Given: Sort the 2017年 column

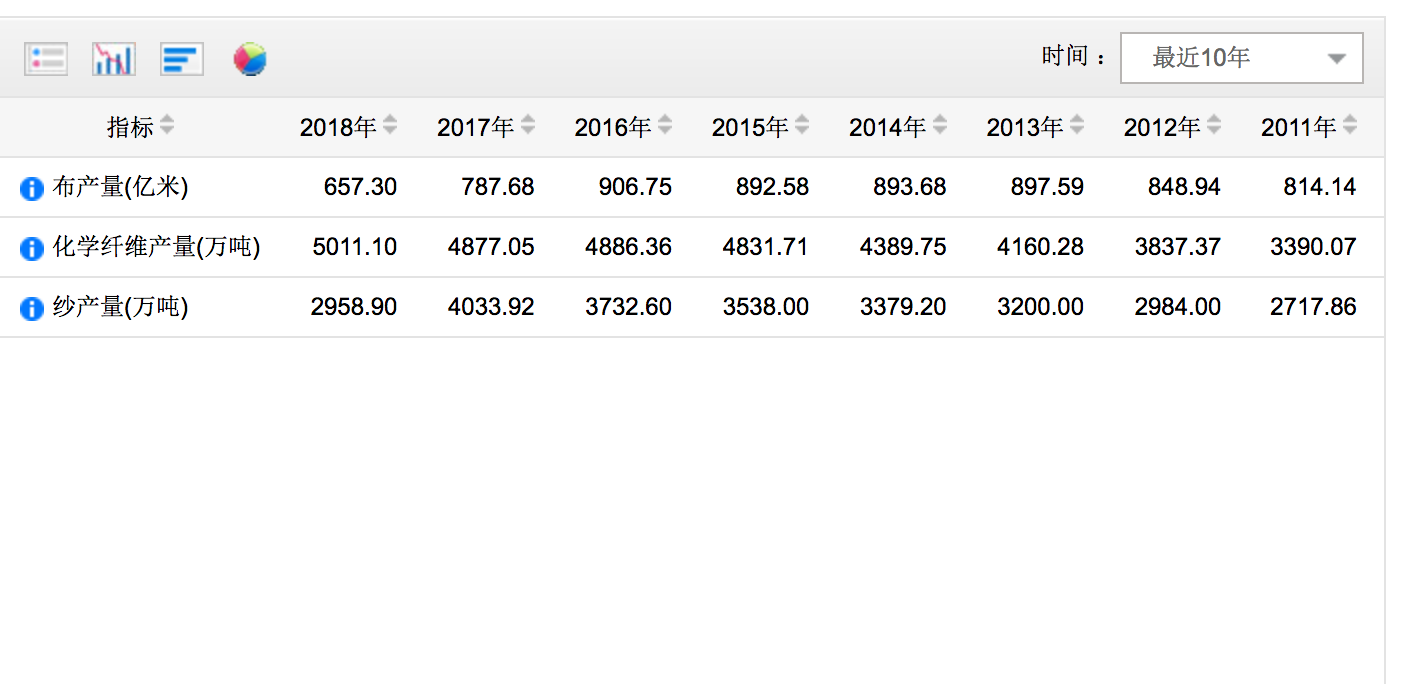Looking at the screenshot, I should pyautogui.click(x=527, y=126).
